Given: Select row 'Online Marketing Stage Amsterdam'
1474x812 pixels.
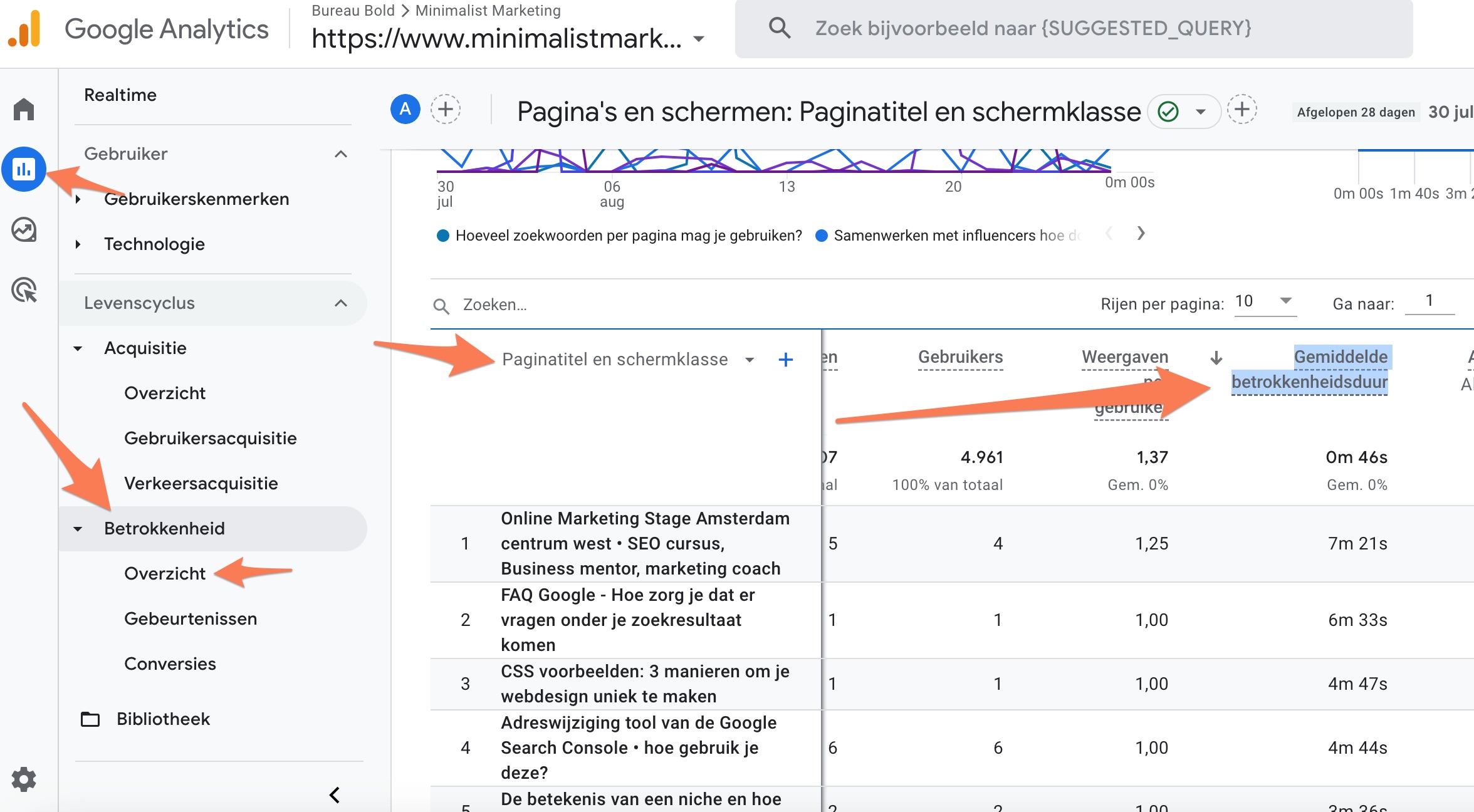Looking at the screenshot, I should (x=645, y=544).
